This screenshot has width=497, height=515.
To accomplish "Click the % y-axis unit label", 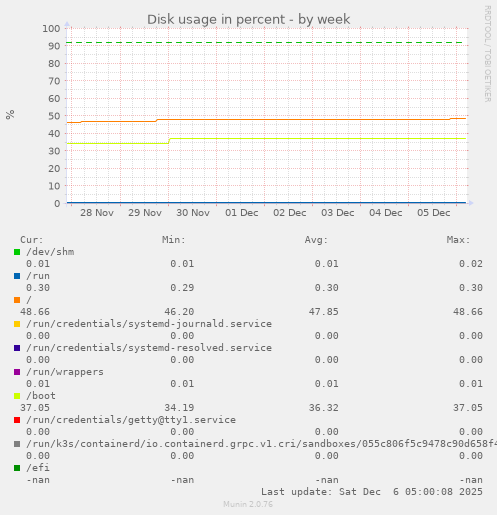I will [10, 114].
